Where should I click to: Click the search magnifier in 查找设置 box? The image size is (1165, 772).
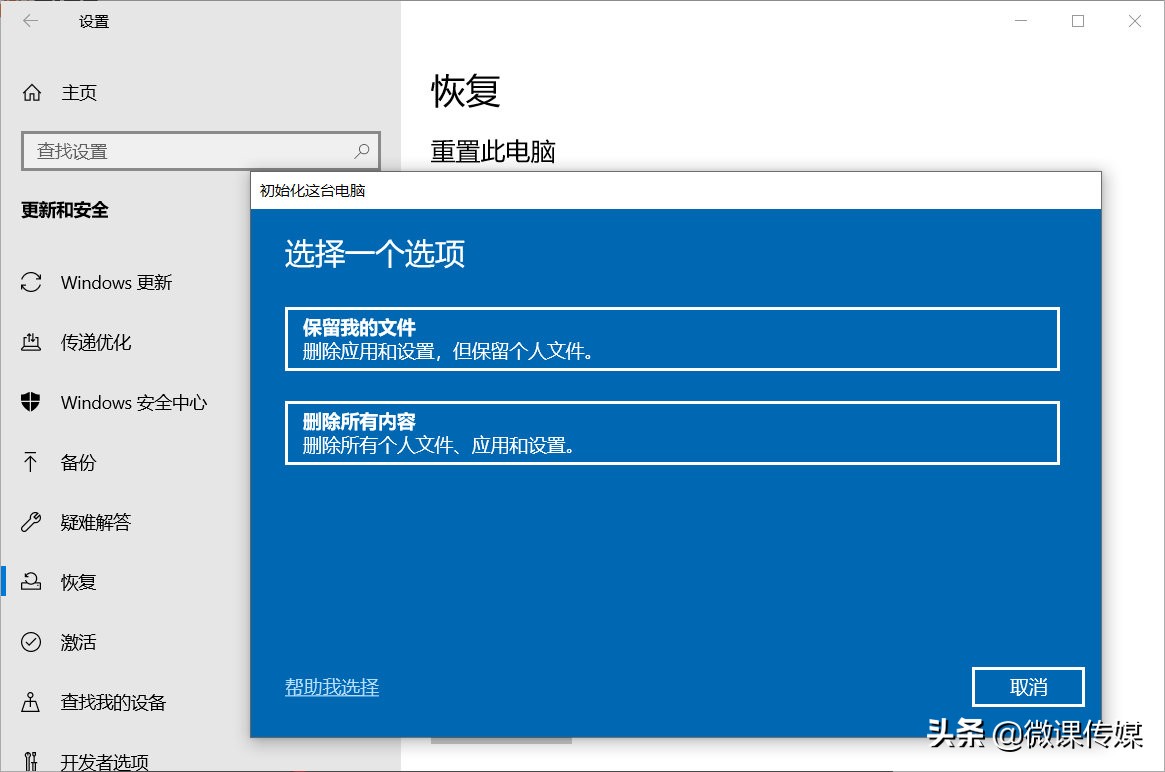pyautogui.click(x=360, y=150)
